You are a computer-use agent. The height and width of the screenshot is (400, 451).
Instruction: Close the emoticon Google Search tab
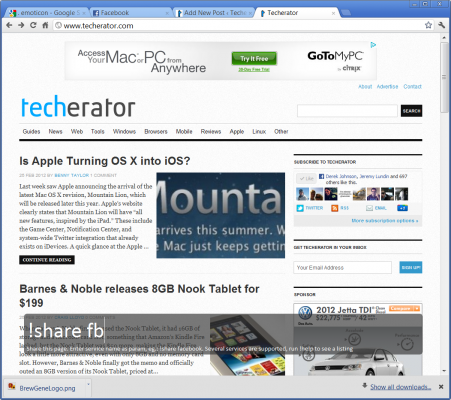[84, 13]
